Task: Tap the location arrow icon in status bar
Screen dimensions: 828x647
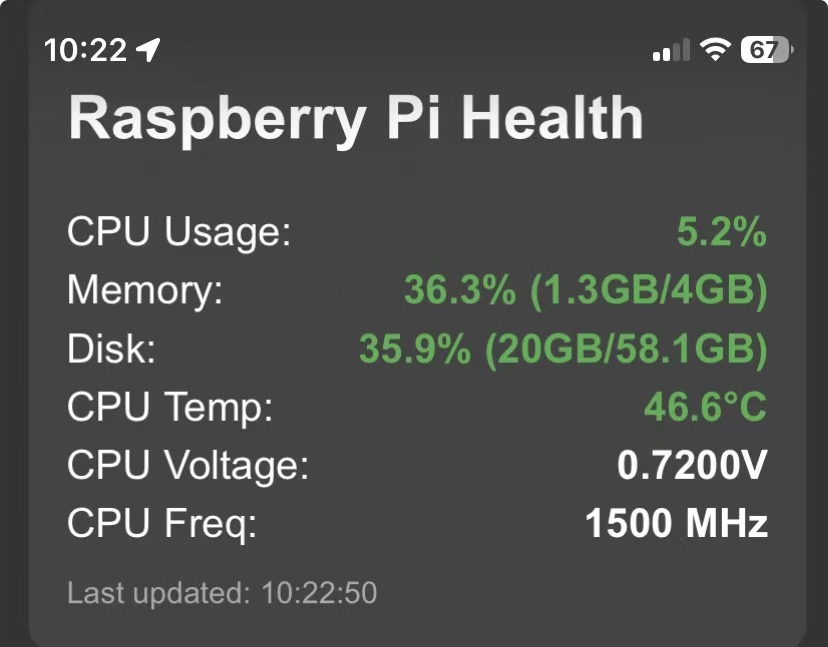Action: pos(148,49)
